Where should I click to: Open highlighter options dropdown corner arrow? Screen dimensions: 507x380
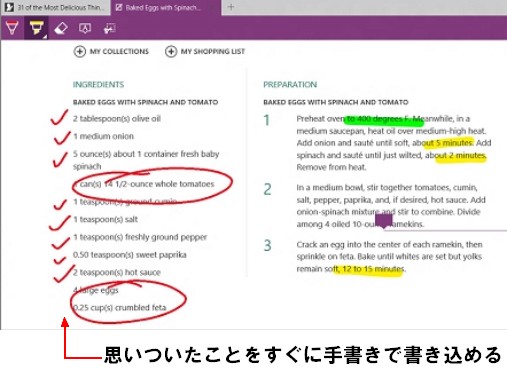click(45, 36)
